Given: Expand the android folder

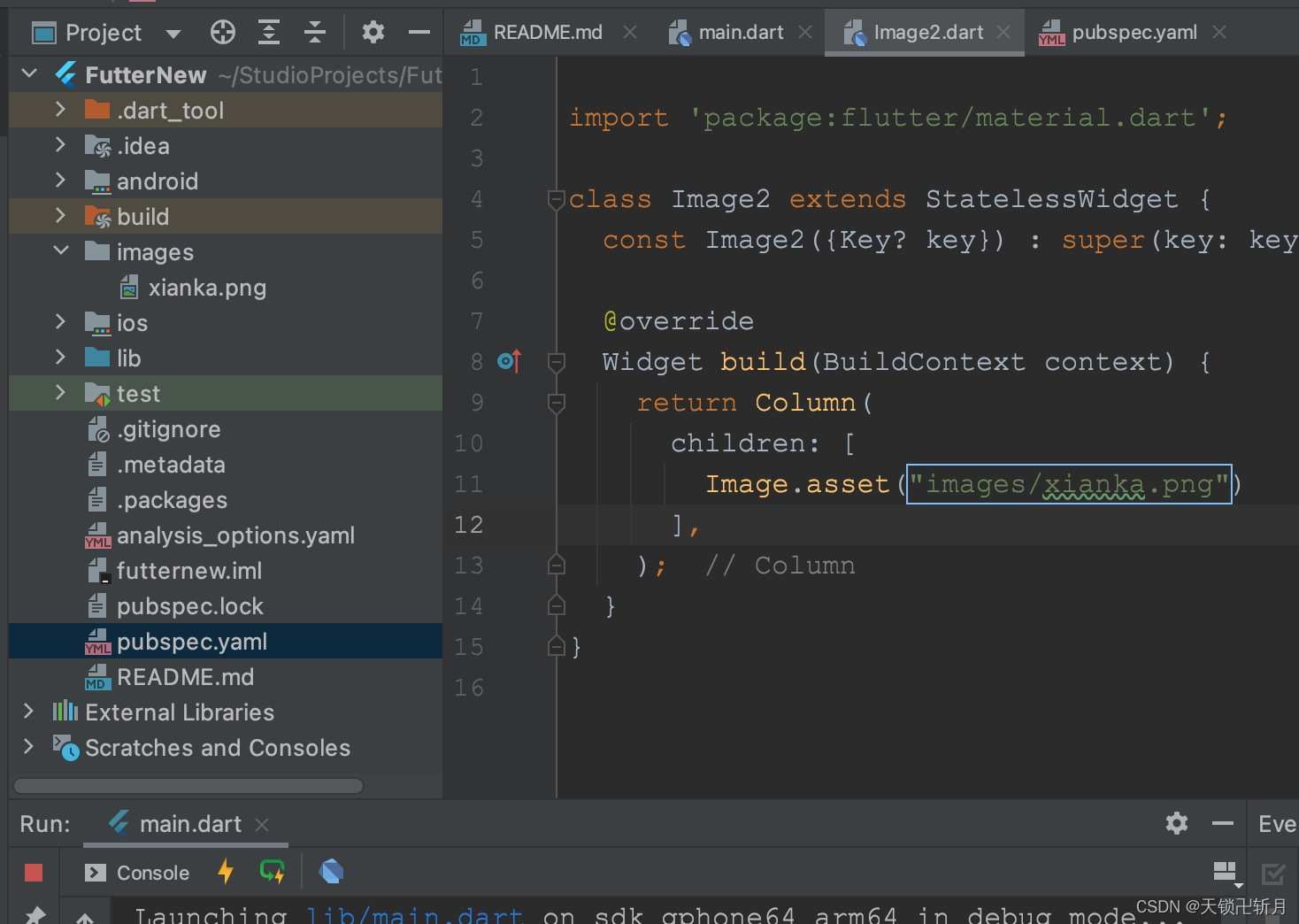Looking at the screenshot, I should click(x=58, y=181).
